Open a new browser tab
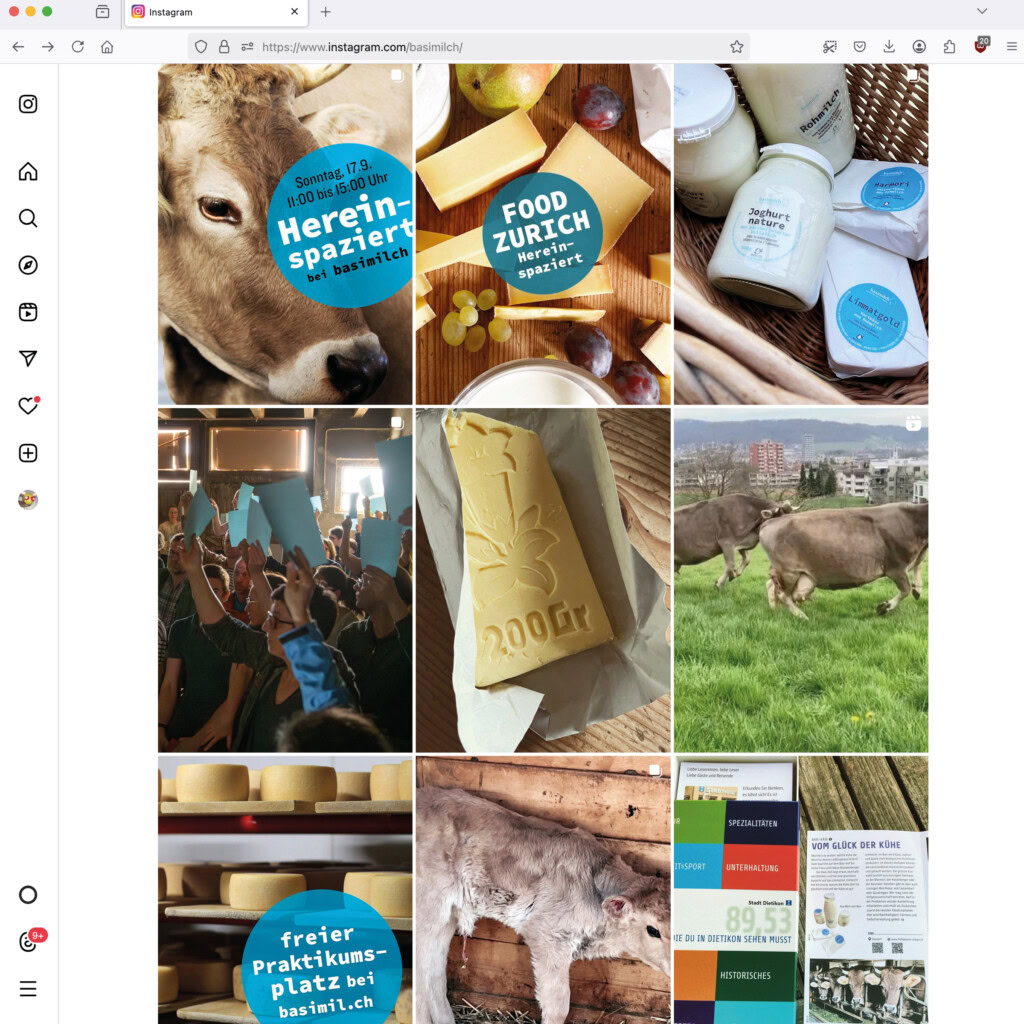This screenshot has width=1024, height=1024. click(x=325, y=12)
